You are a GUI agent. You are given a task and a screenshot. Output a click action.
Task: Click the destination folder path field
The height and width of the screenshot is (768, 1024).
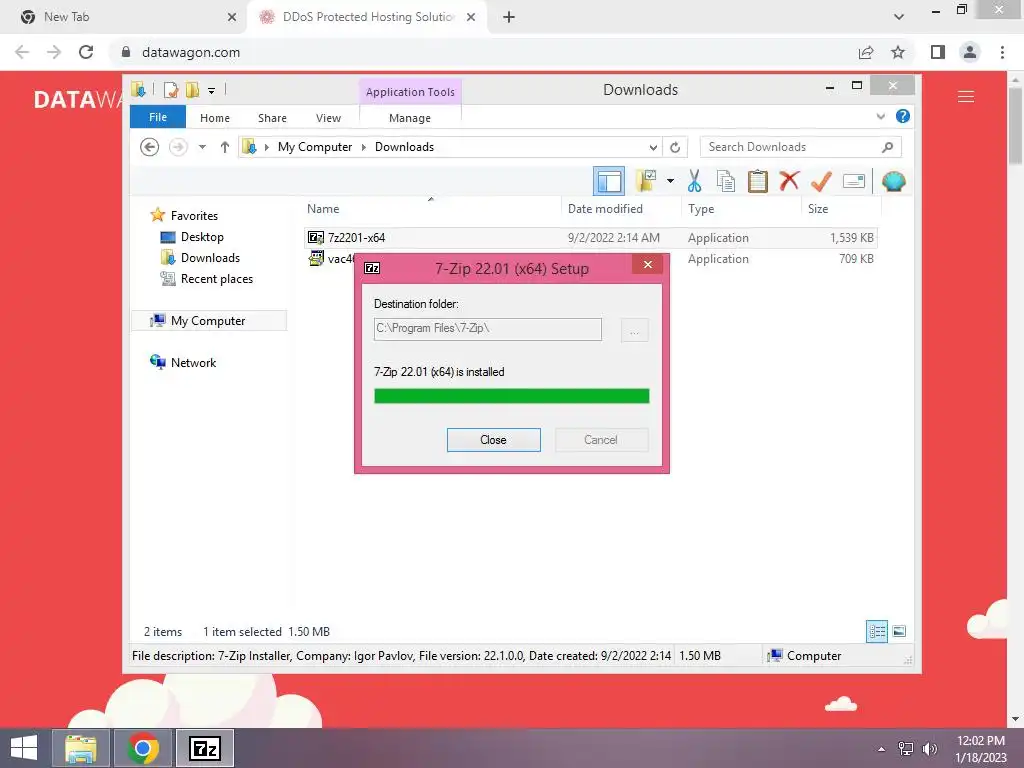point(487,328)
